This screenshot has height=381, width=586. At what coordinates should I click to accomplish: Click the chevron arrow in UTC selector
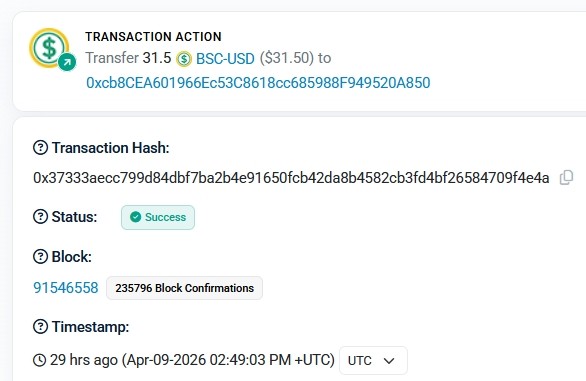389,361
